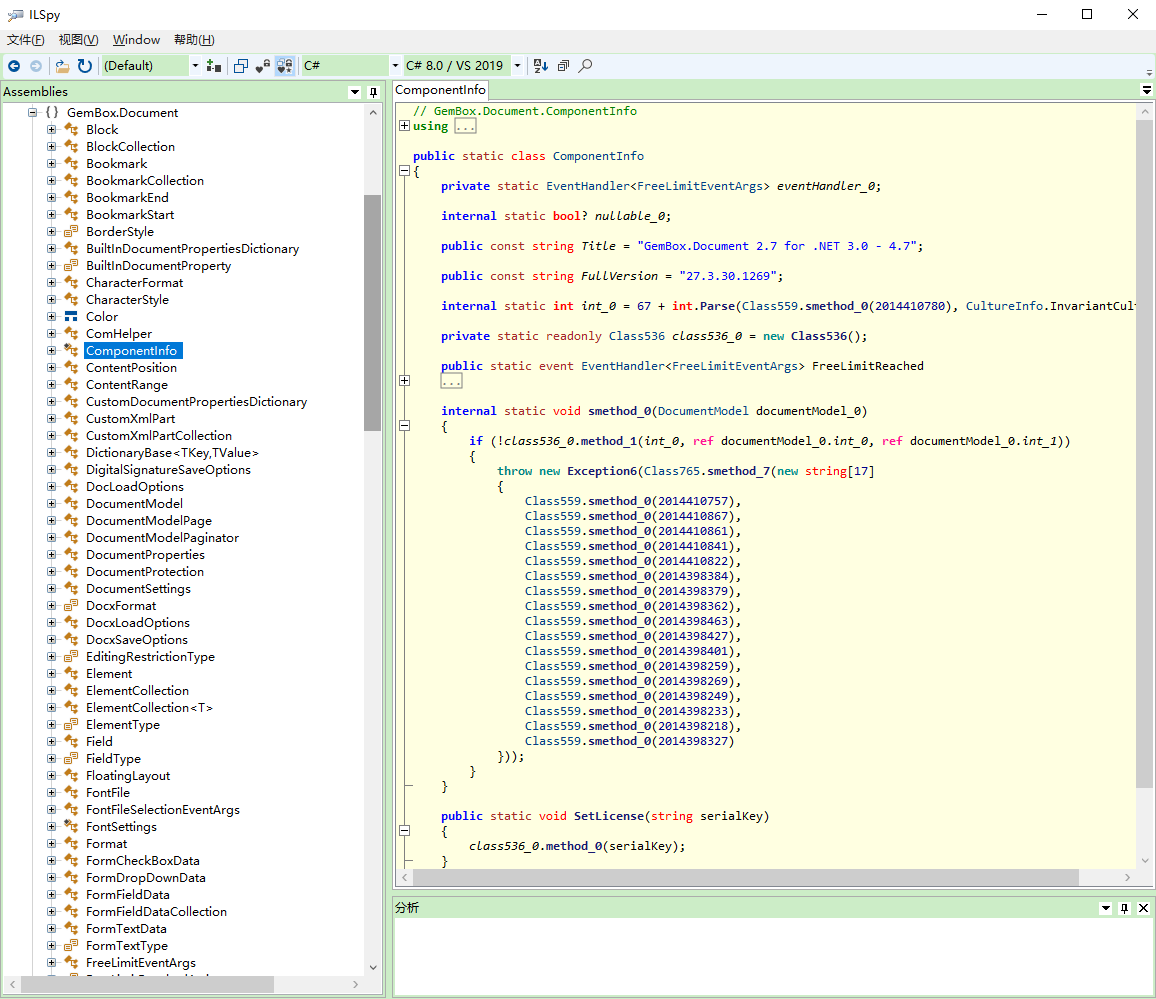The width and height of the screenshot is (1156, 999).
Task: Click string literal "27.3.30.1269"
Action: [x=728, y=276]
